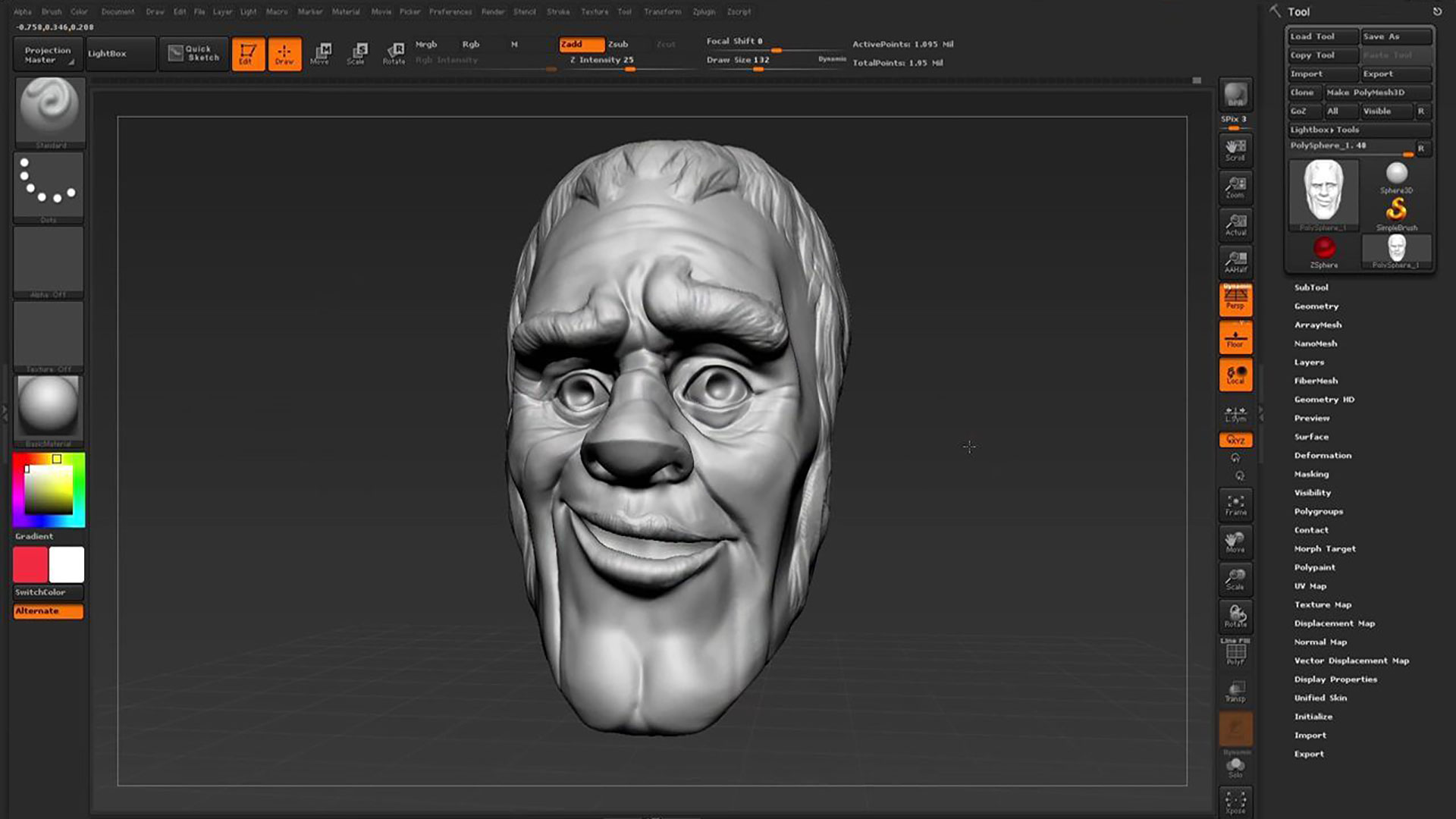Click the right shelf Scale view icon
This screenshot has width=1456, height=819.
[1235, 579]
